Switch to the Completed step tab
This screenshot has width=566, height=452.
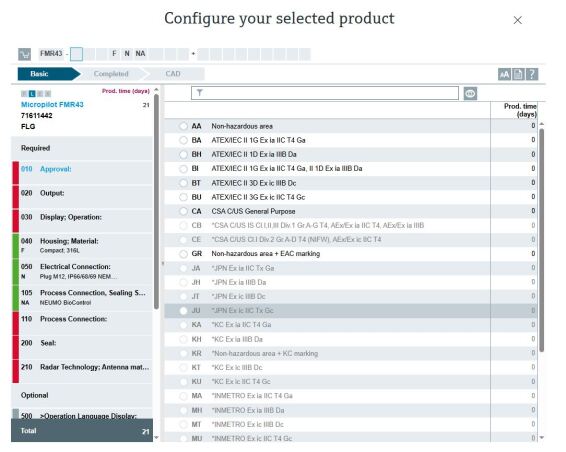111,74
